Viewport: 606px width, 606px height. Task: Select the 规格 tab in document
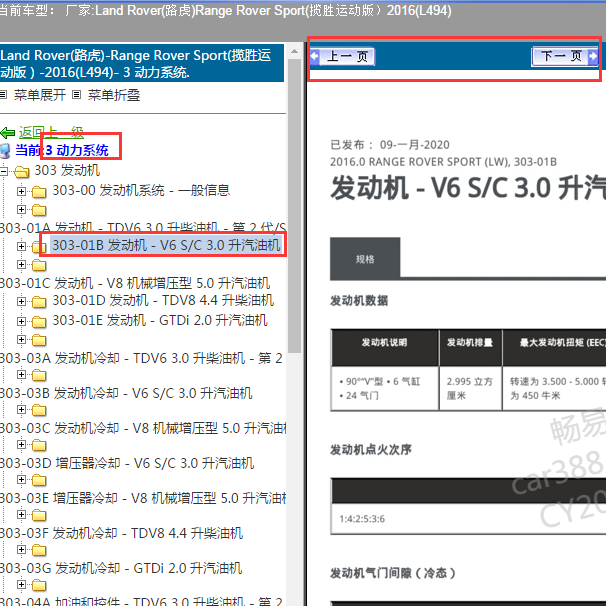pos(365,259)
